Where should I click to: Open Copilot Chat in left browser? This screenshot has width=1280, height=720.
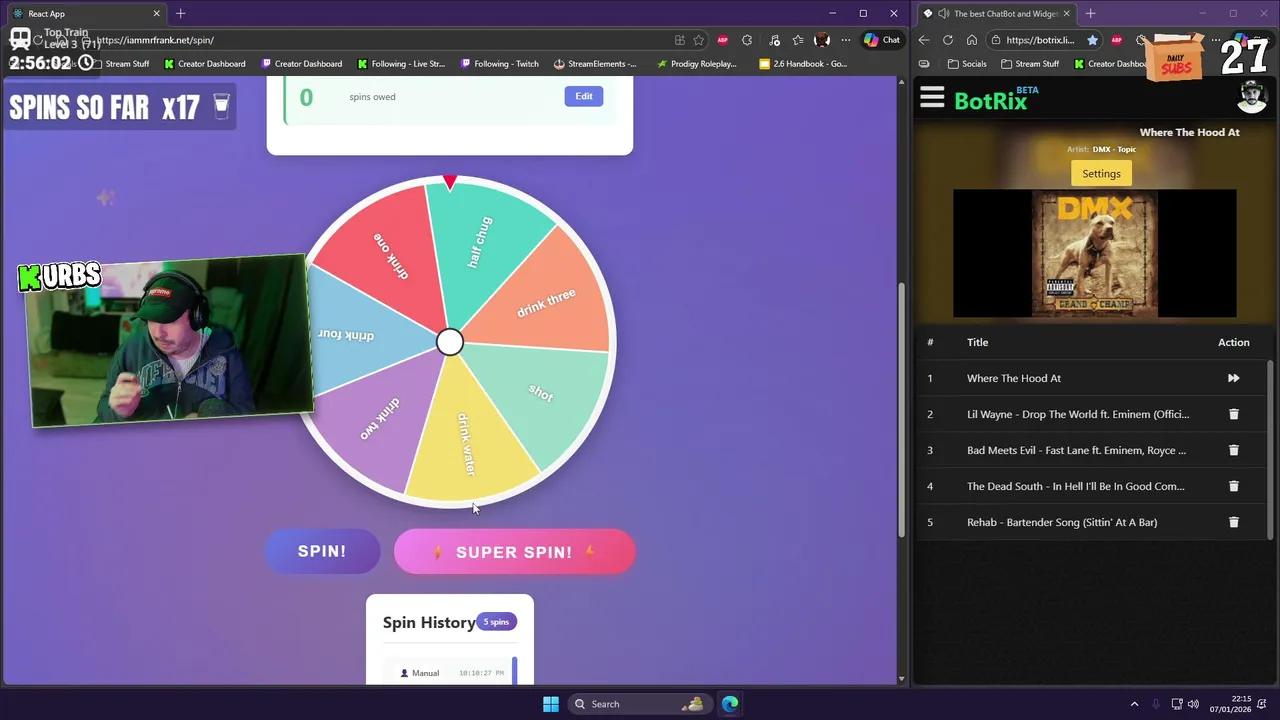[x=882, y=40]
